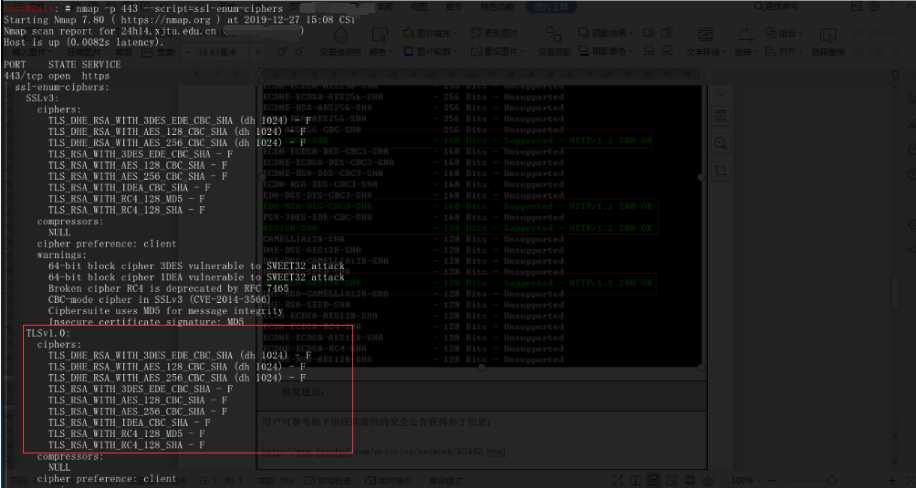Click 'Ciphersuite uses MD5 for message integrity'
This screenshot has height=488, width=916.
165,311
